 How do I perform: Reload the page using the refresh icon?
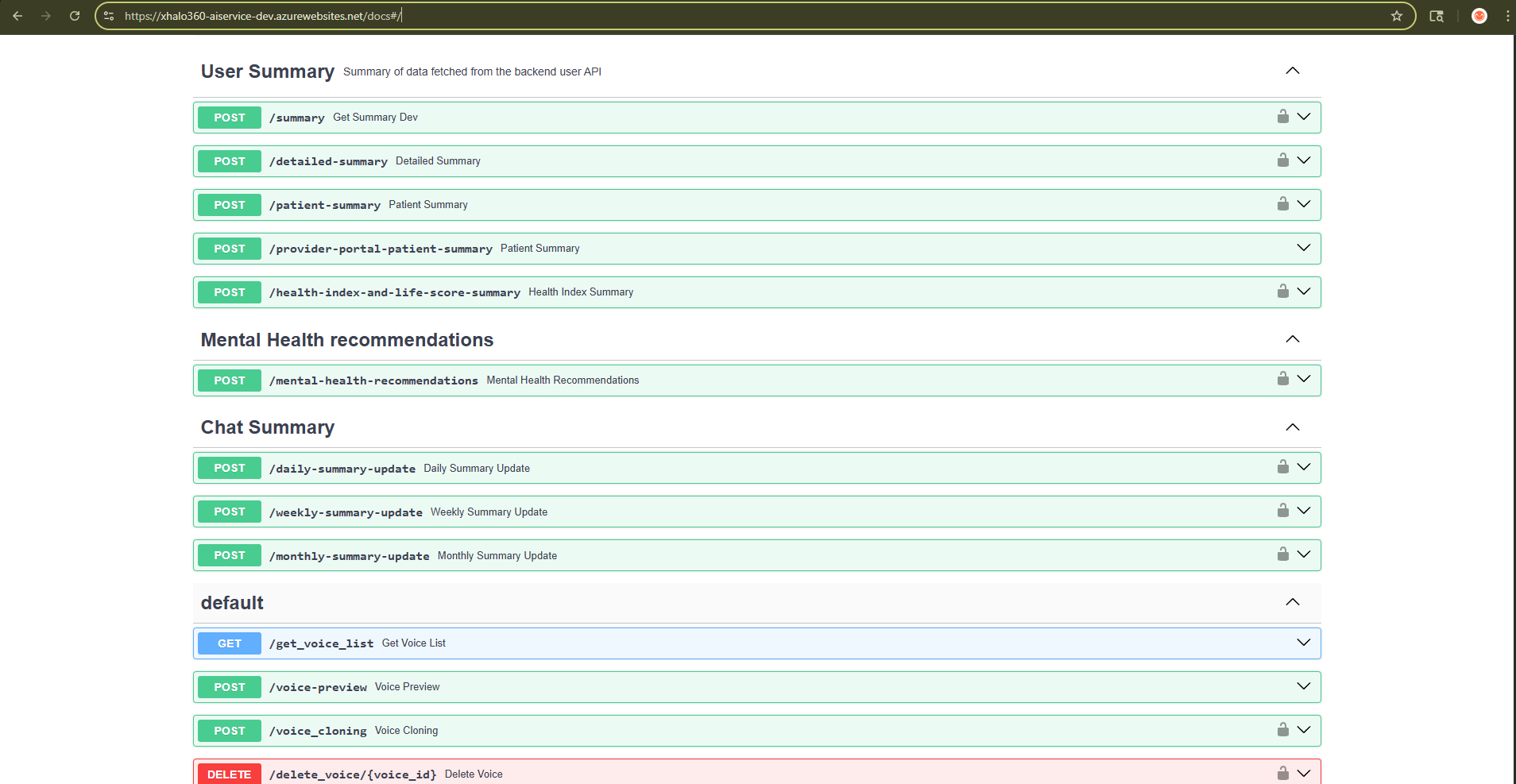pyautogui.click(x=75, y=16)
